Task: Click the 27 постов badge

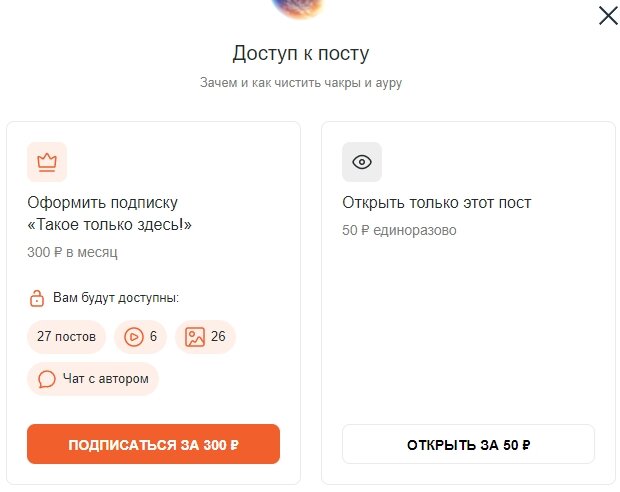Action: click(x=66, y=337)
